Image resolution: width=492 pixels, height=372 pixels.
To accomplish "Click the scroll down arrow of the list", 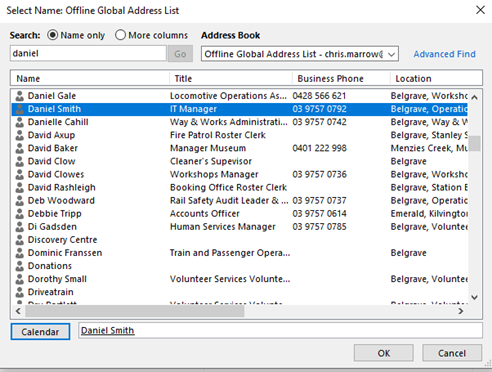I will [x=475, y=297].
